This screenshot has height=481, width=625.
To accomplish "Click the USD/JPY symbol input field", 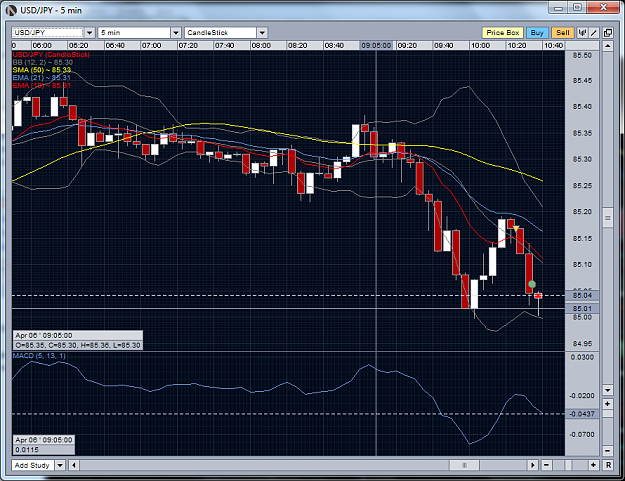I will tap(48, 33).
